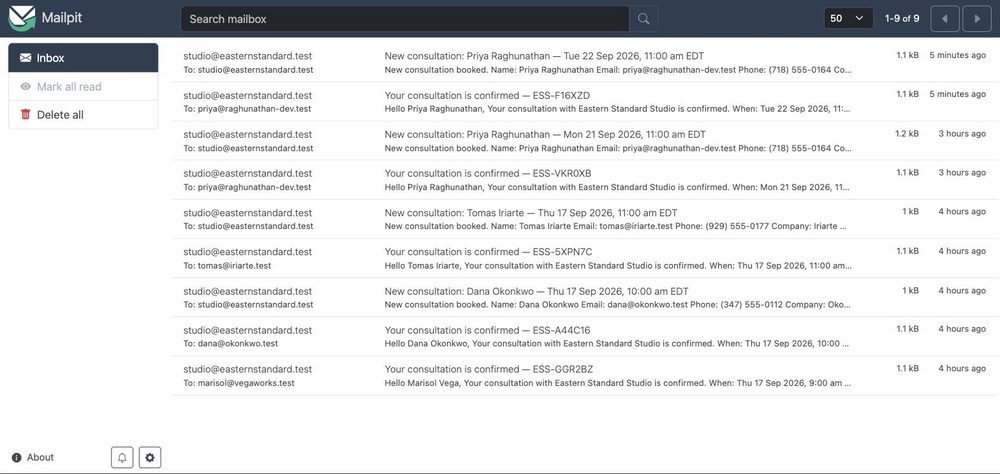1000x474 pixels.
Task: Click preview text starting Hello Tomas Iriarte
Action: [617, 265]
